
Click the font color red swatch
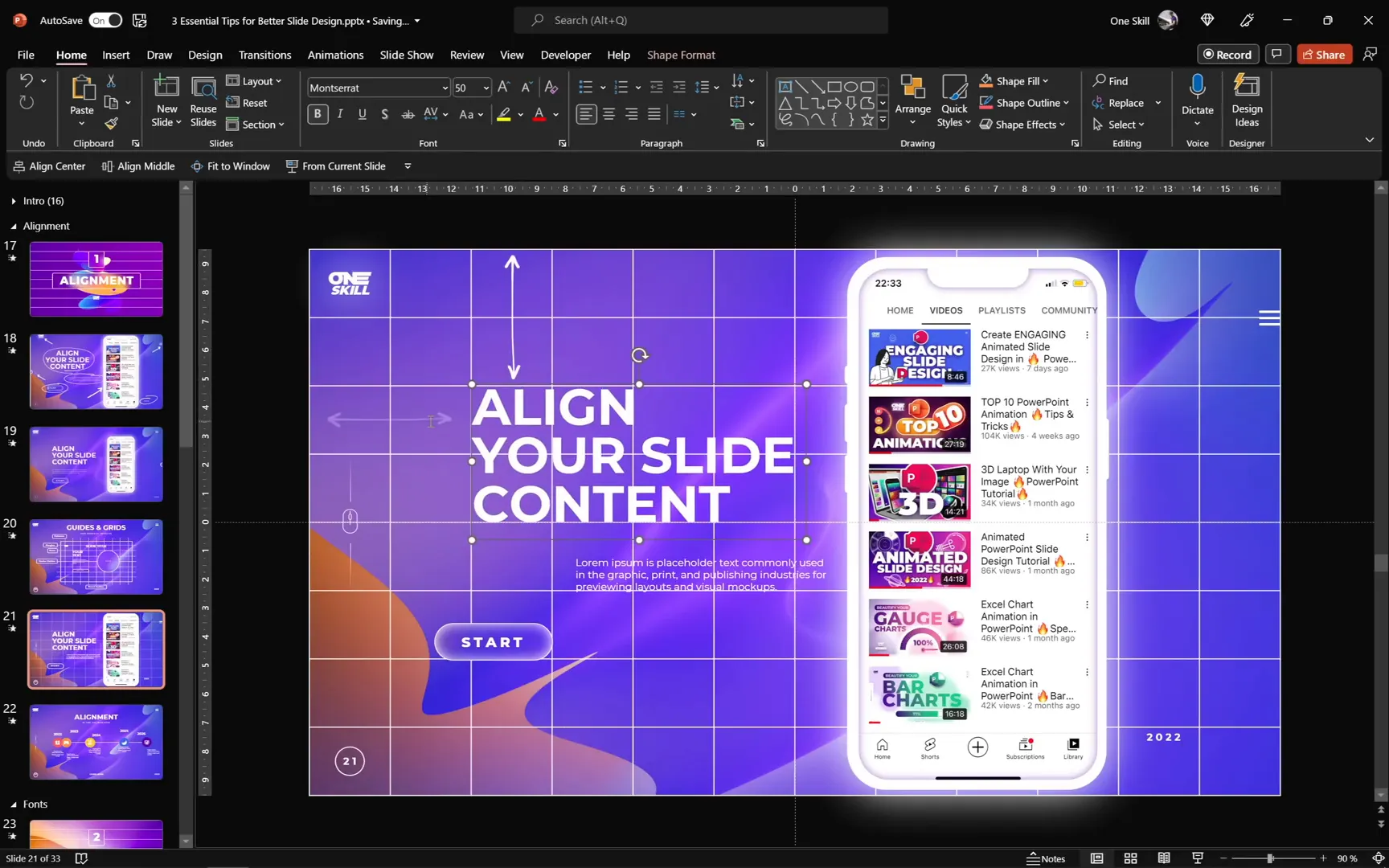tap(539, 114)
